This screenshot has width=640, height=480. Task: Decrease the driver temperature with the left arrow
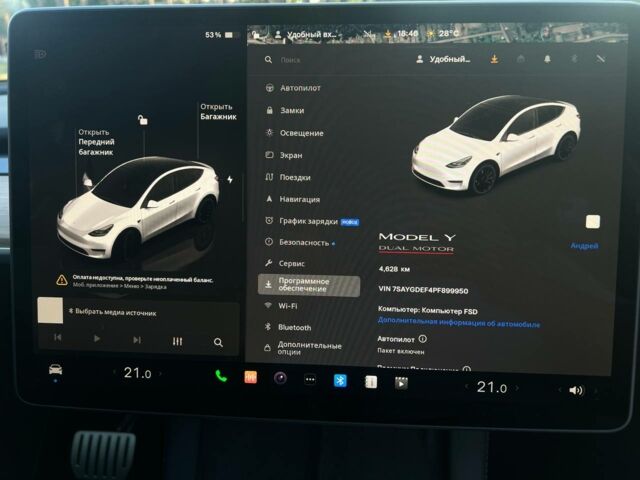[114, 372]
